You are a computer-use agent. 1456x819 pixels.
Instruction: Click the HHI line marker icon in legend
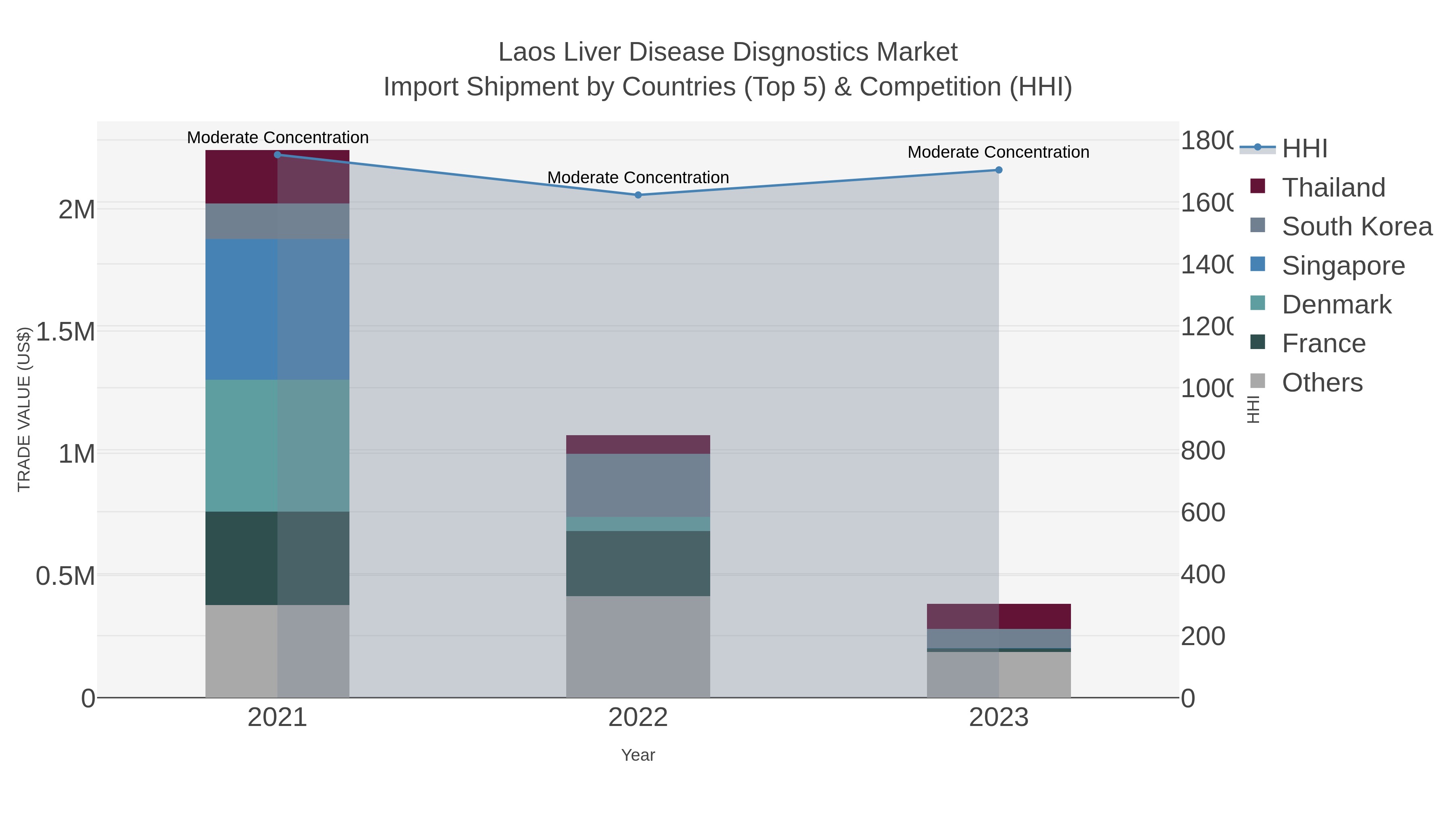point(1257,148)
